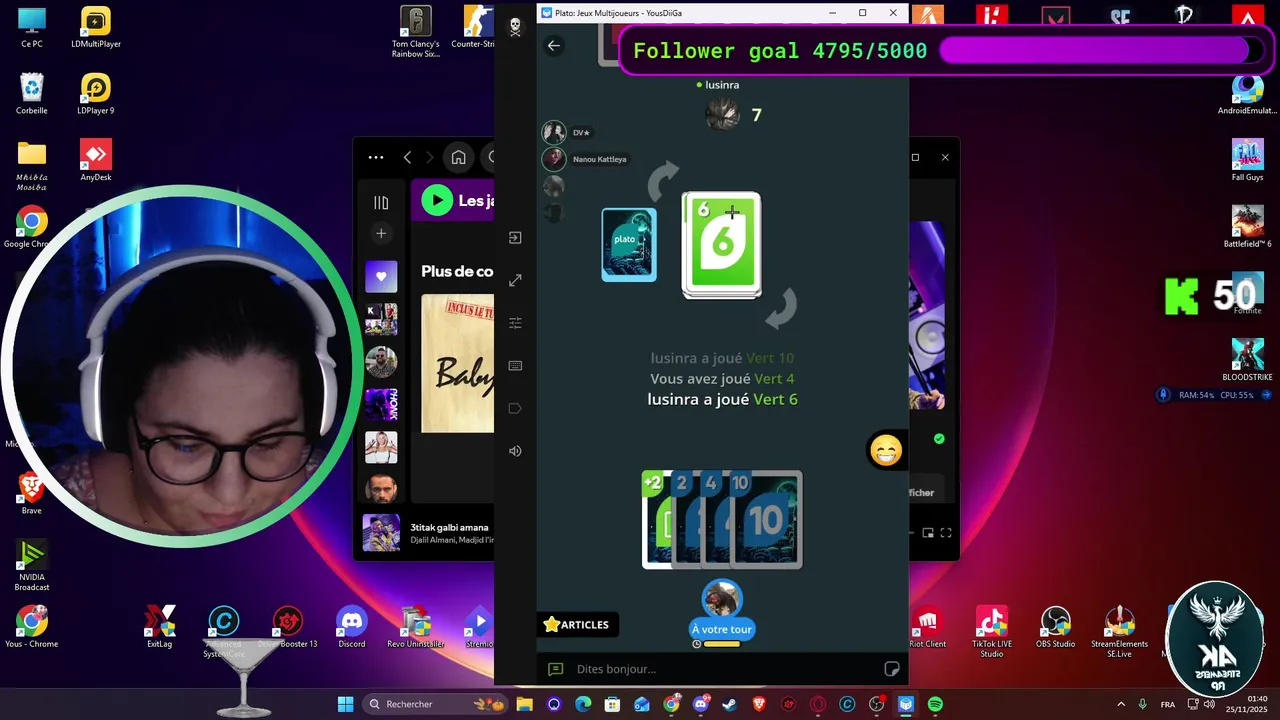The width and height of the screenshot is (1280, 720).
Task: Open LDPlayer 9 desktop shortcut
Action: [96, 94]
